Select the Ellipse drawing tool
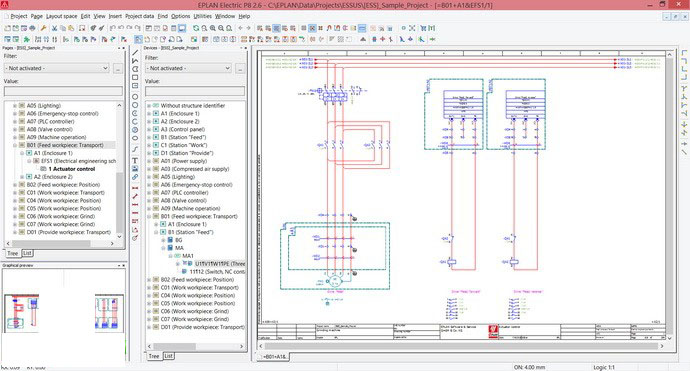 pos(135,138)
